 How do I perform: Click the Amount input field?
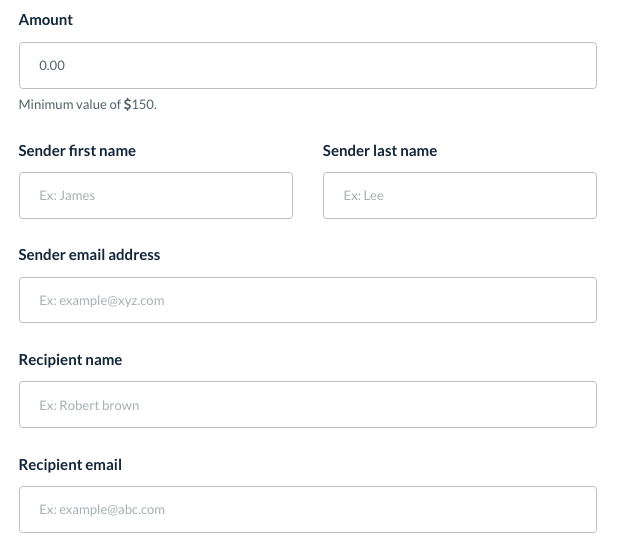click(307, 66)
